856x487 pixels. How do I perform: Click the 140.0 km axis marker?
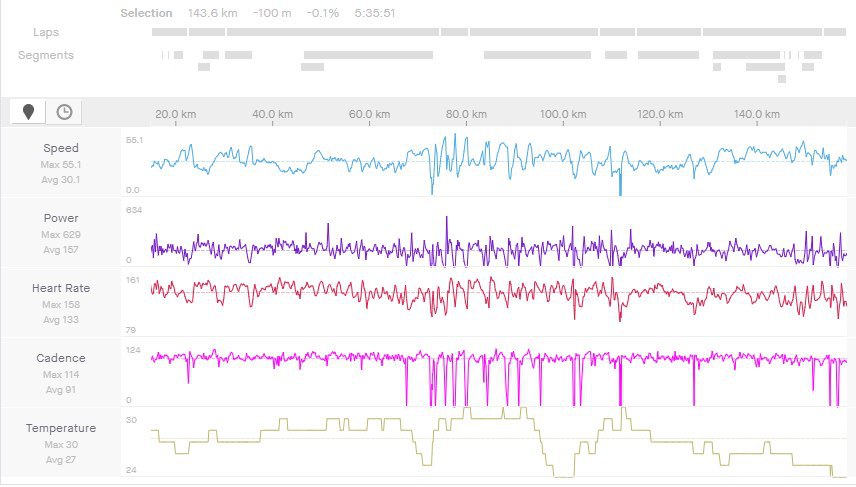[x=757, y=114]
